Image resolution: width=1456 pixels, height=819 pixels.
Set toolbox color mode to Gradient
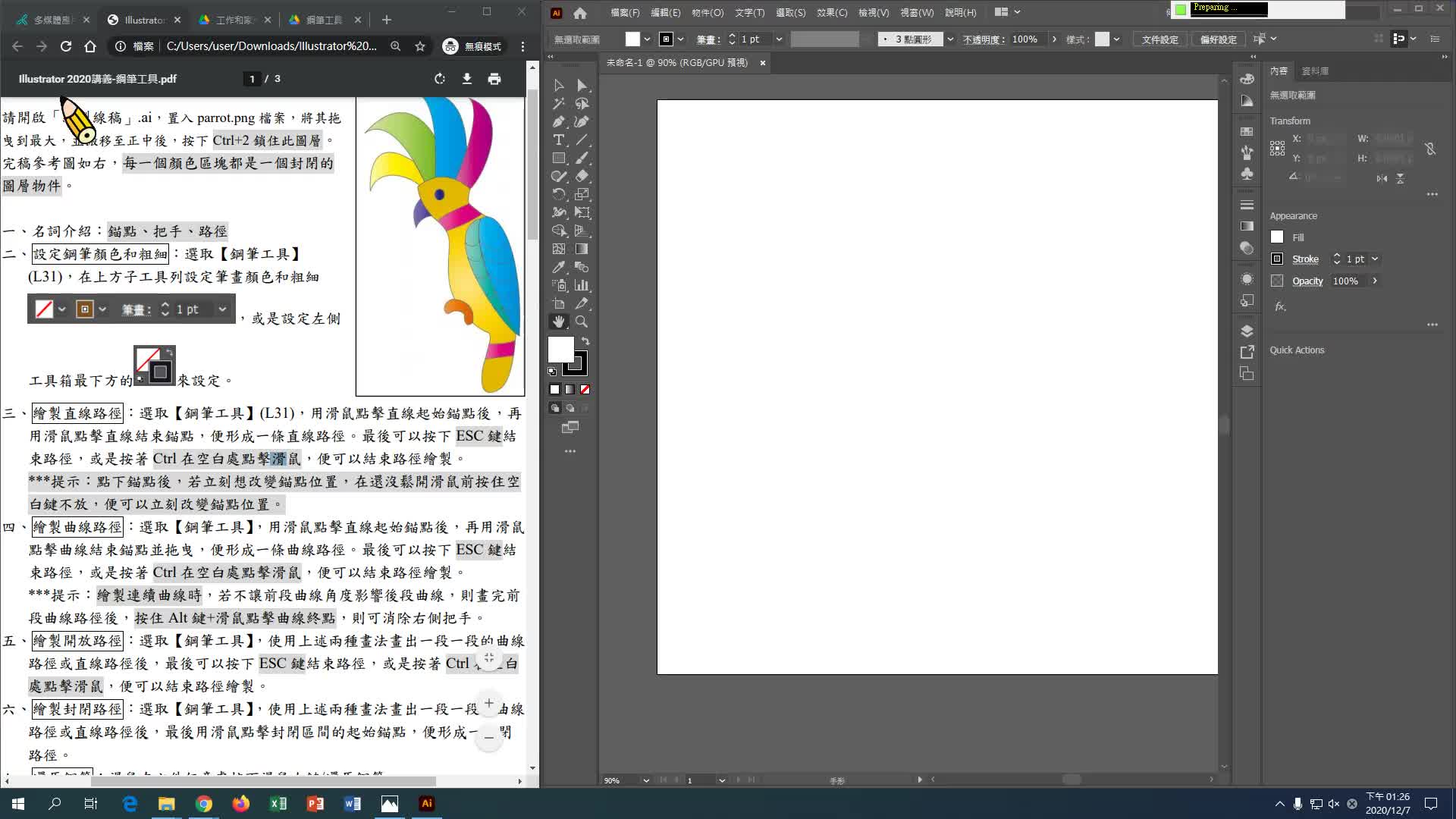[x=570, y=390]
